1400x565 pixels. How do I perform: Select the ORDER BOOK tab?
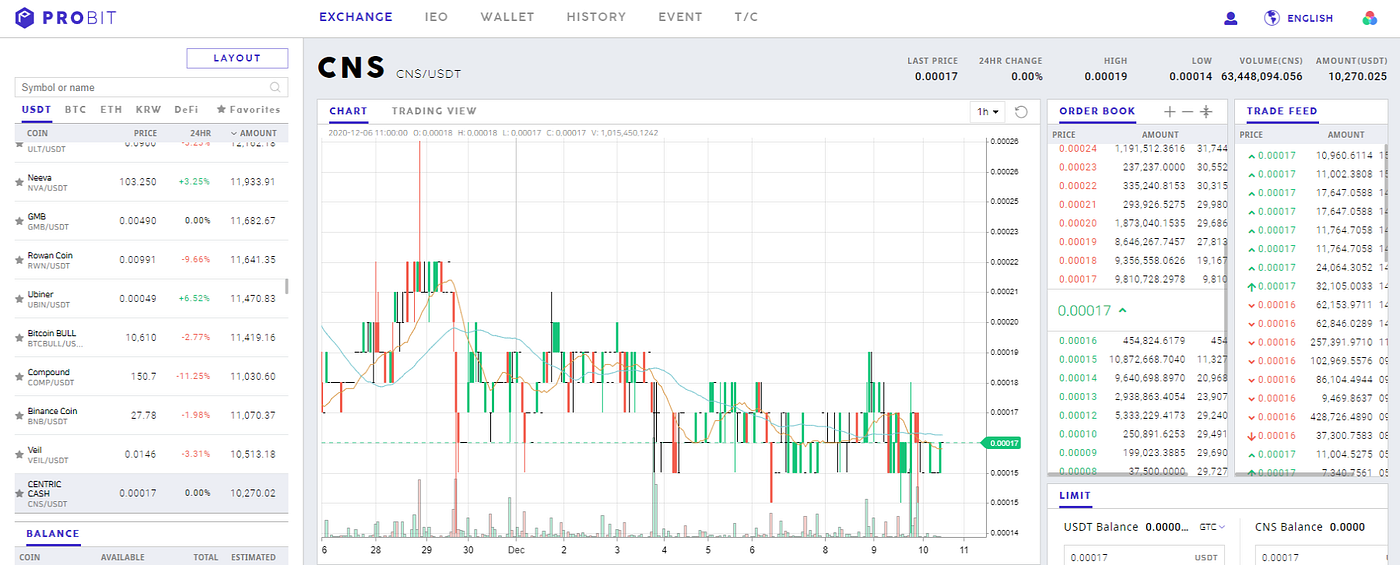(1097, 111)
